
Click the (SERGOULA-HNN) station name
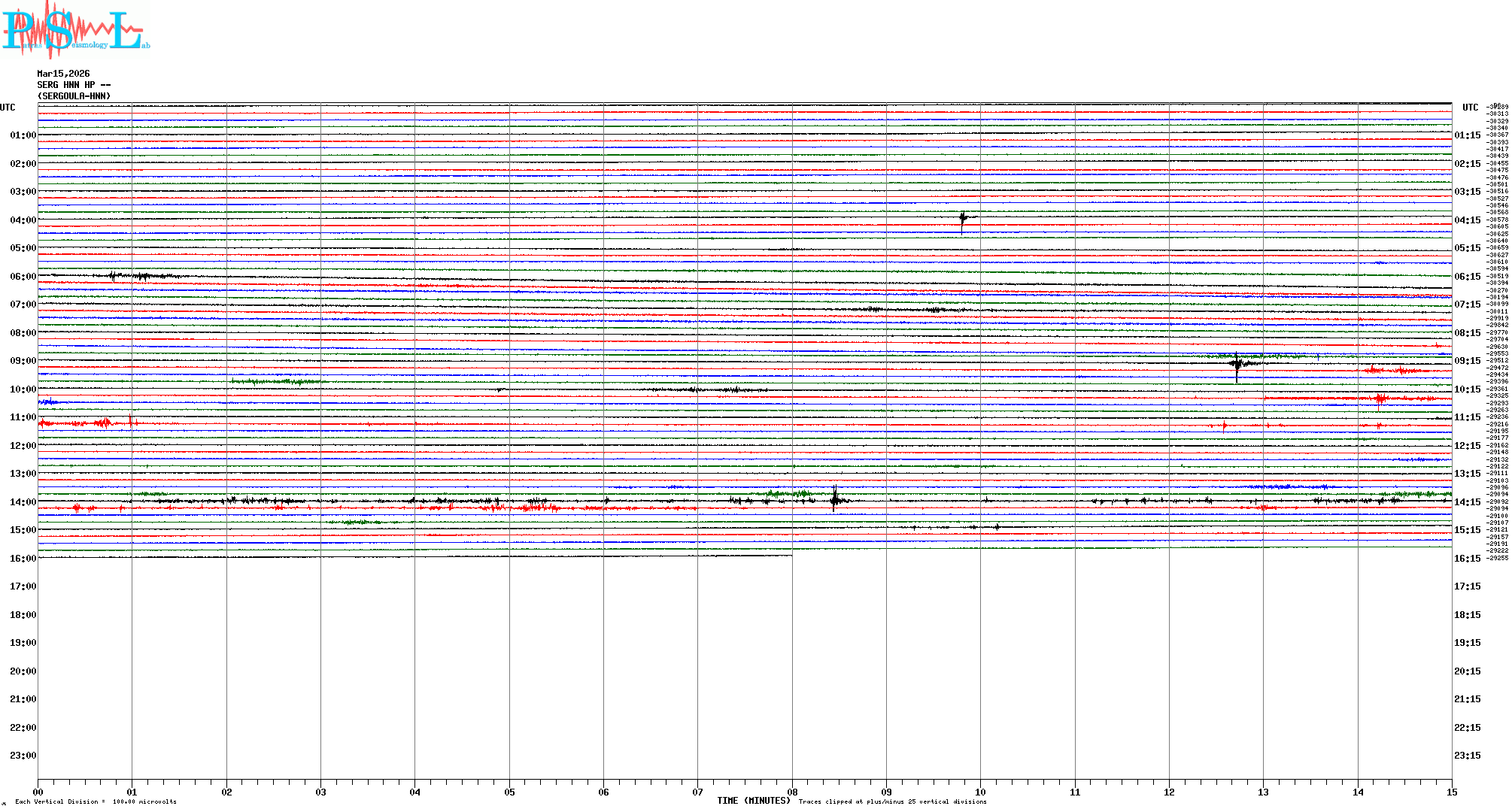click(x=74, y=96)
